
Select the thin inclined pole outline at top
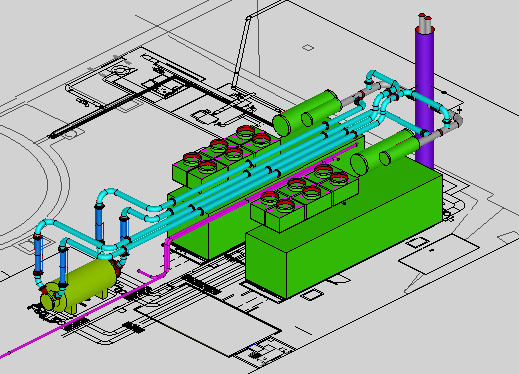[241, 53]
